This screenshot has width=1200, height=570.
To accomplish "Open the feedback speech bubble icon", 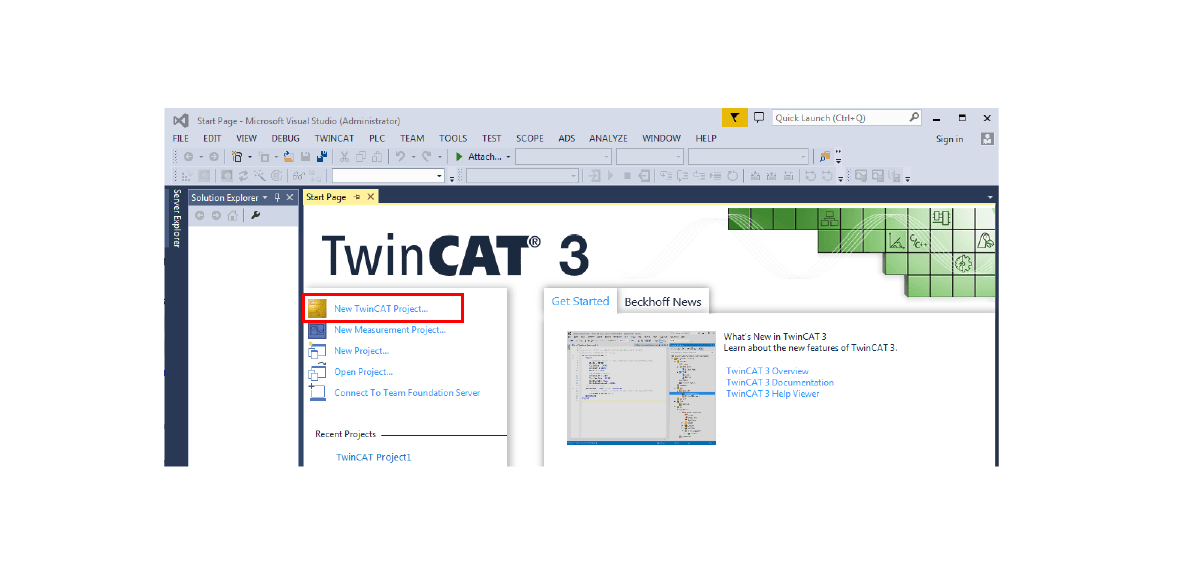I will [758, 118].
